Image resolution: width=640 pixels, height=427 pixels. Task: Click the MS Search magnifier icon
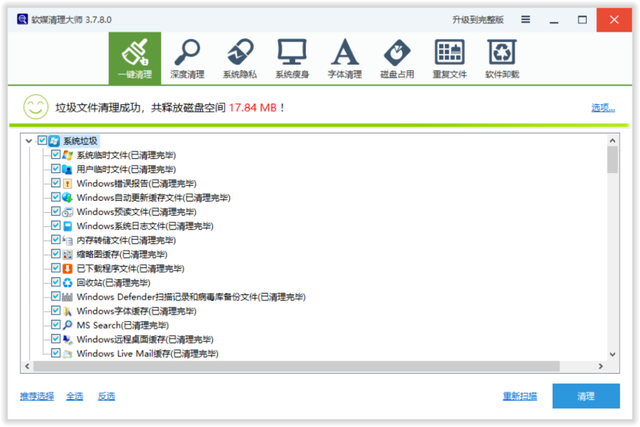tap(67, 325)
